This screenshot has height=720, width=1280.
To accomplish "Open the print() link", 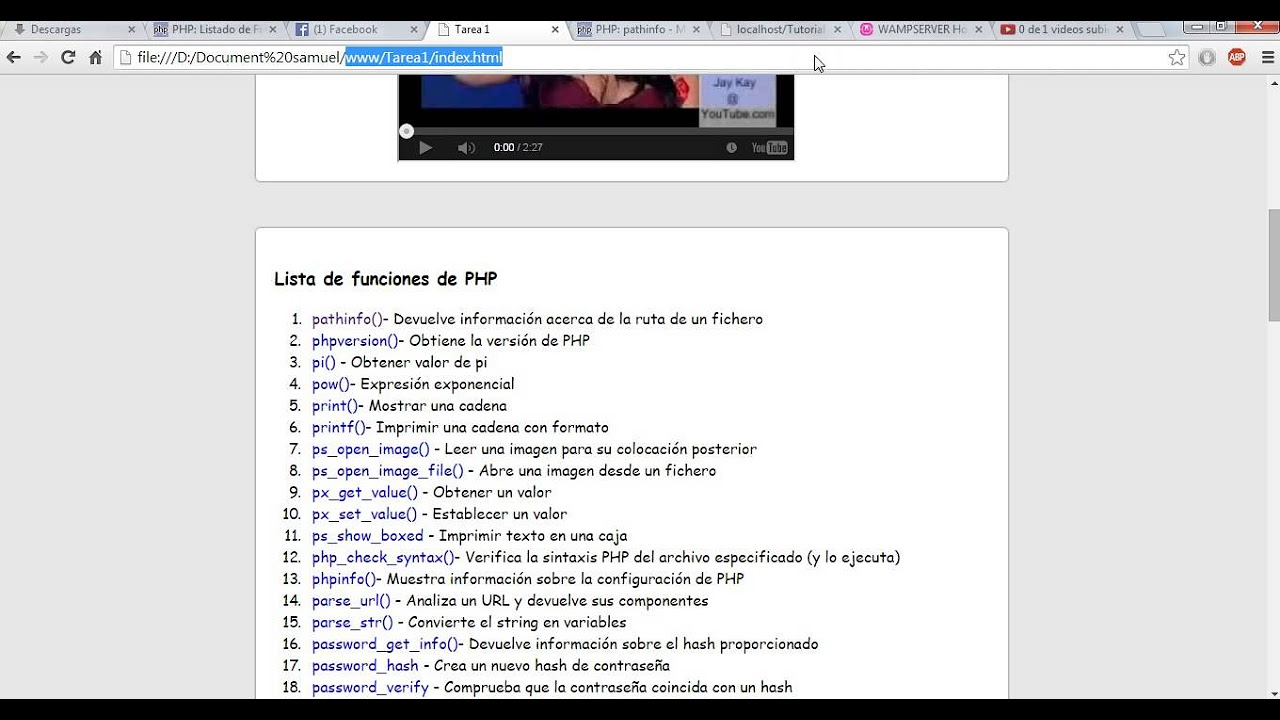I will pyautogui.click(x=335, y=406).
